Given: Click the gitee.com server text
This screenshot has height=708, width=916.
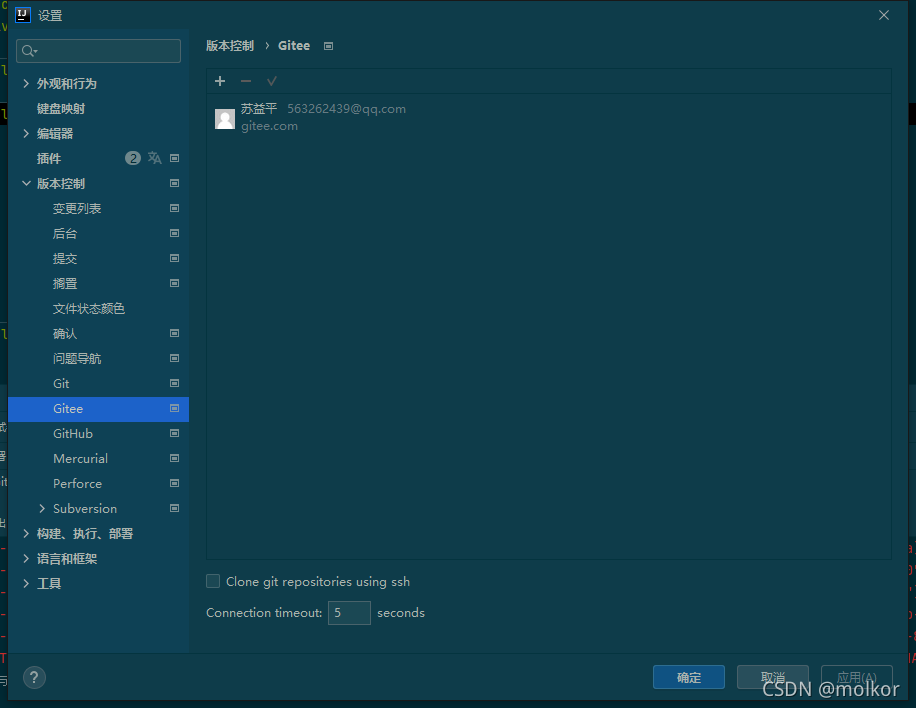Looking at the screenshot, I should (x=269, y=126).
